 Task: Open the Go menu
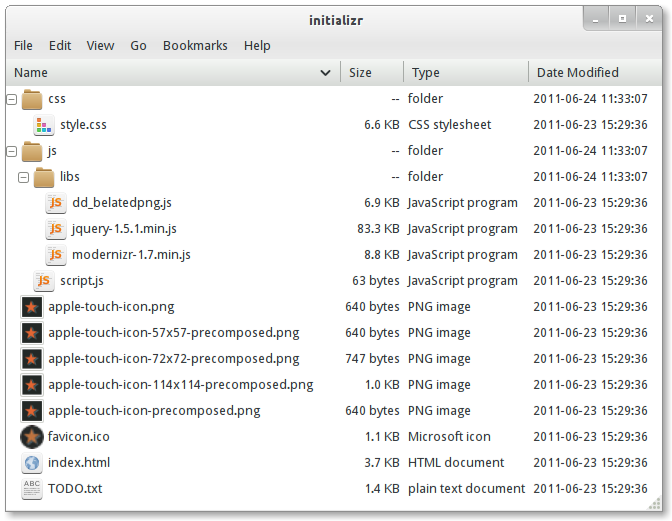[x=138, y=45]
